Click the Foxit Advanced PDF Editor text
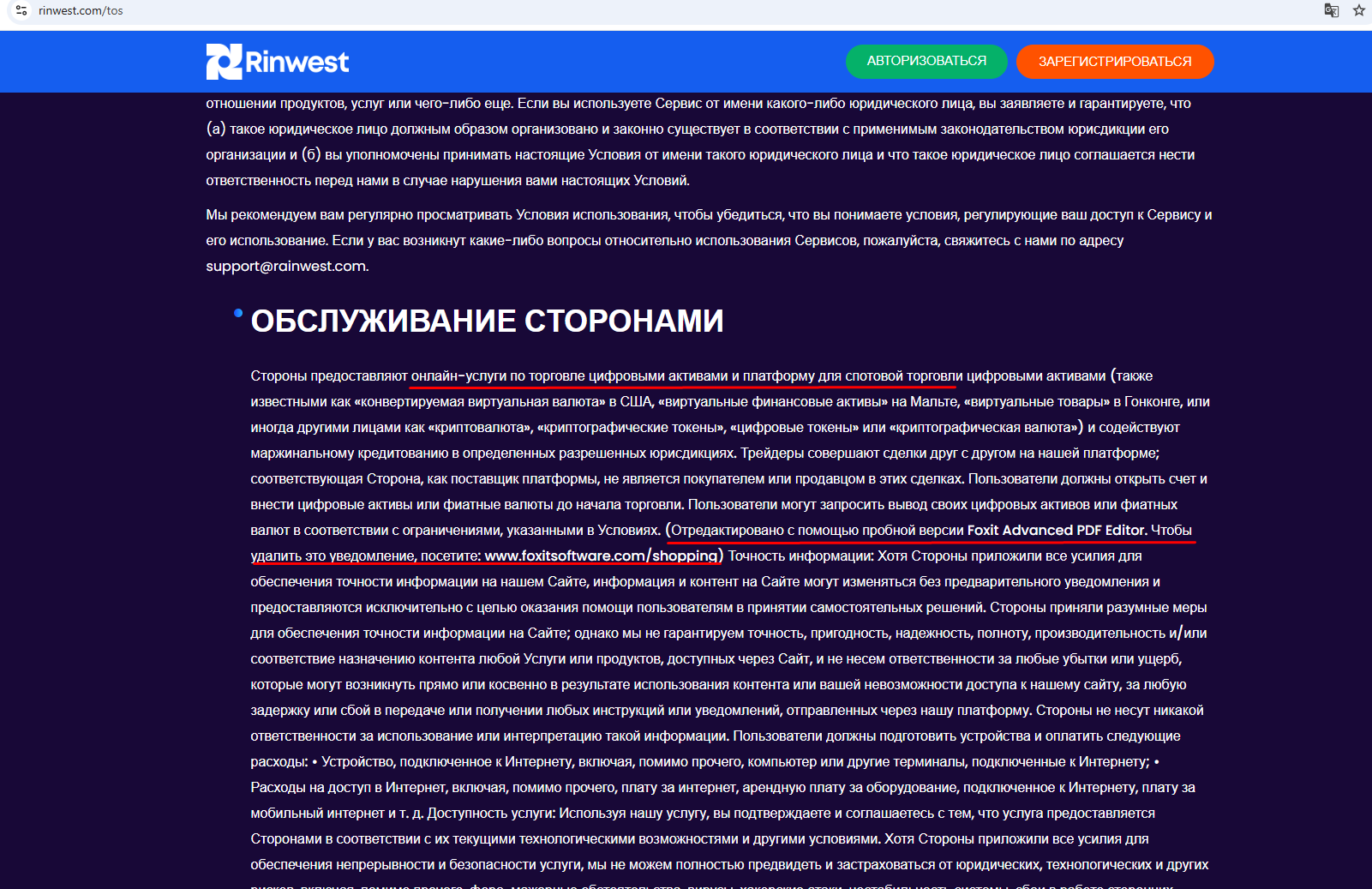The height and width of the screenshot is (889, 1372). click(1057, 530)
